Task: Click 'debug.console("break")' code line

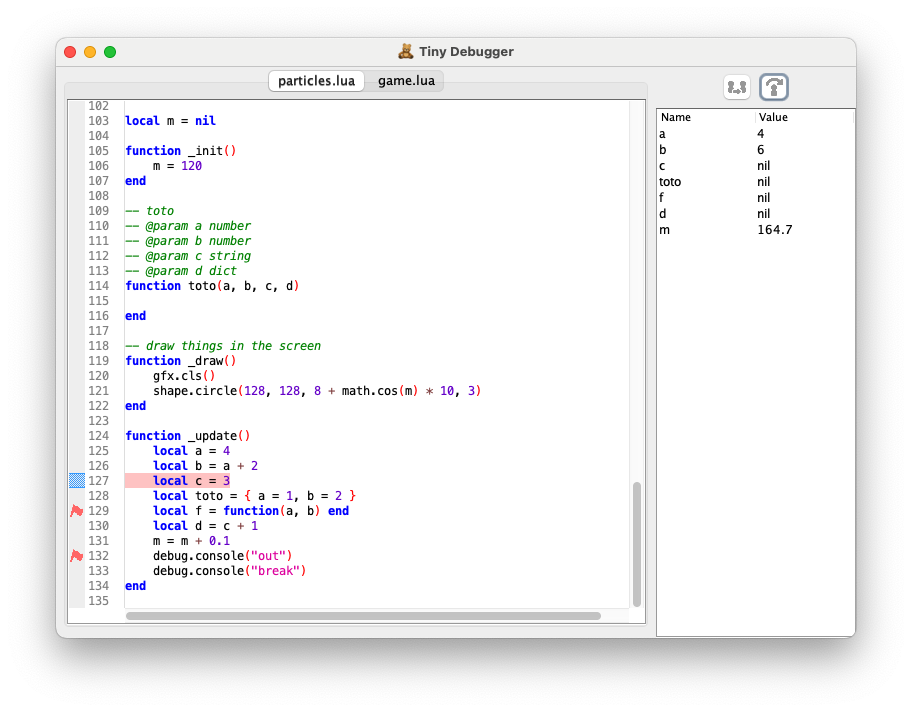Action: click(229, 571)
